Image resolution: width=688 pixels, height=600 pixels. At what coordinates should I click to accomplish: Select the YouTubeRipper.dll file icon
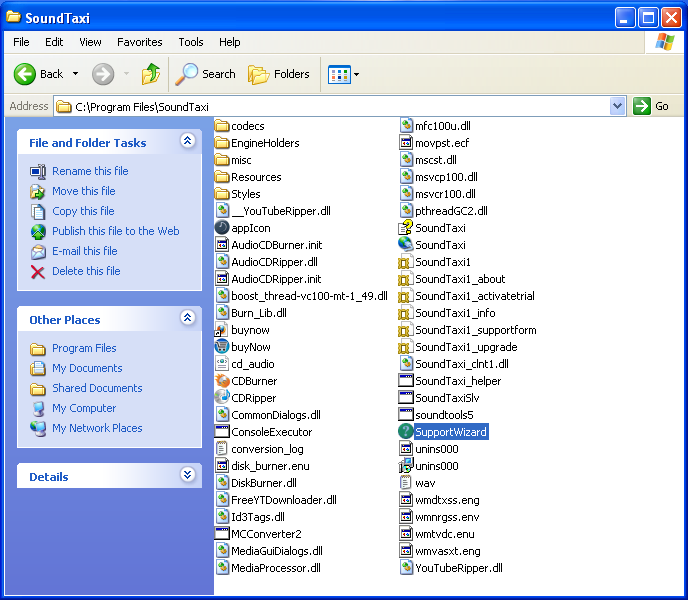406,568
